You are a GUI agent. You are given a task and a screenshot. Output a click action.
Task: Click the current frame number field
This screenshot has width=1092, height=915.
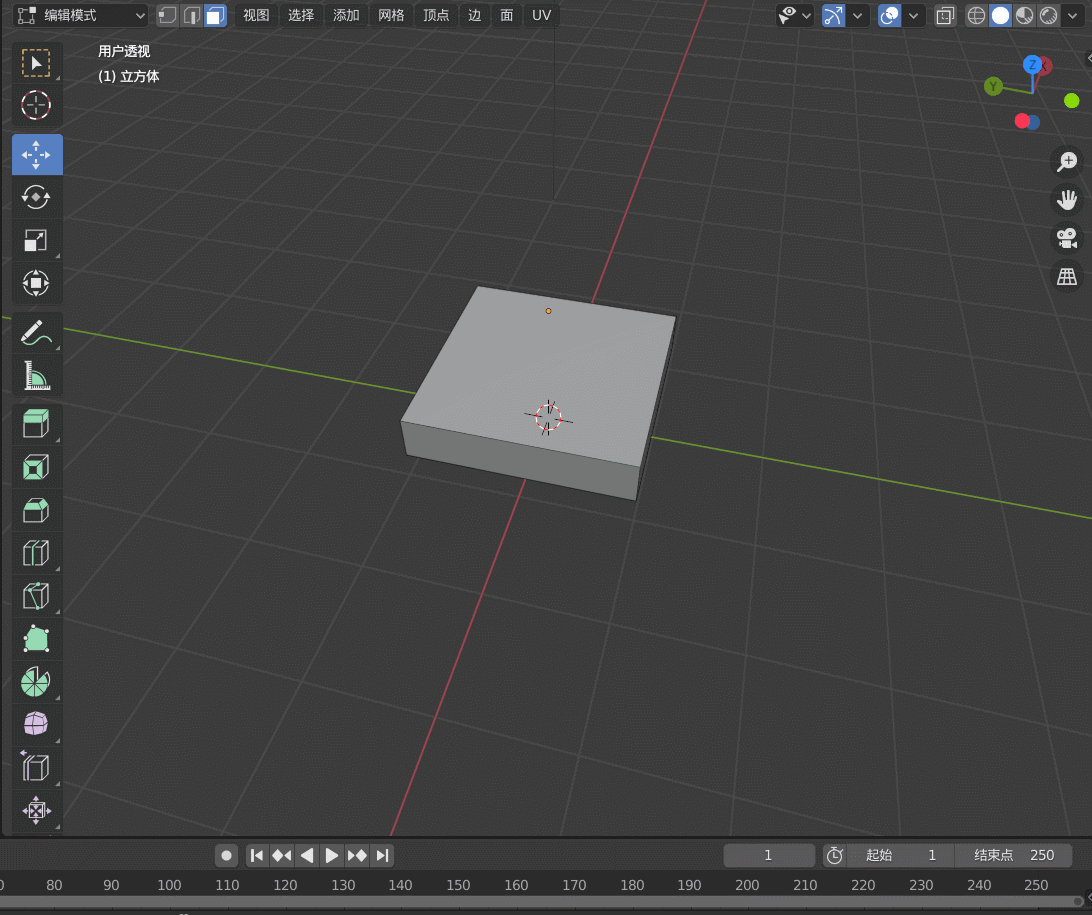pyautogui.click(x=769, y=855)
